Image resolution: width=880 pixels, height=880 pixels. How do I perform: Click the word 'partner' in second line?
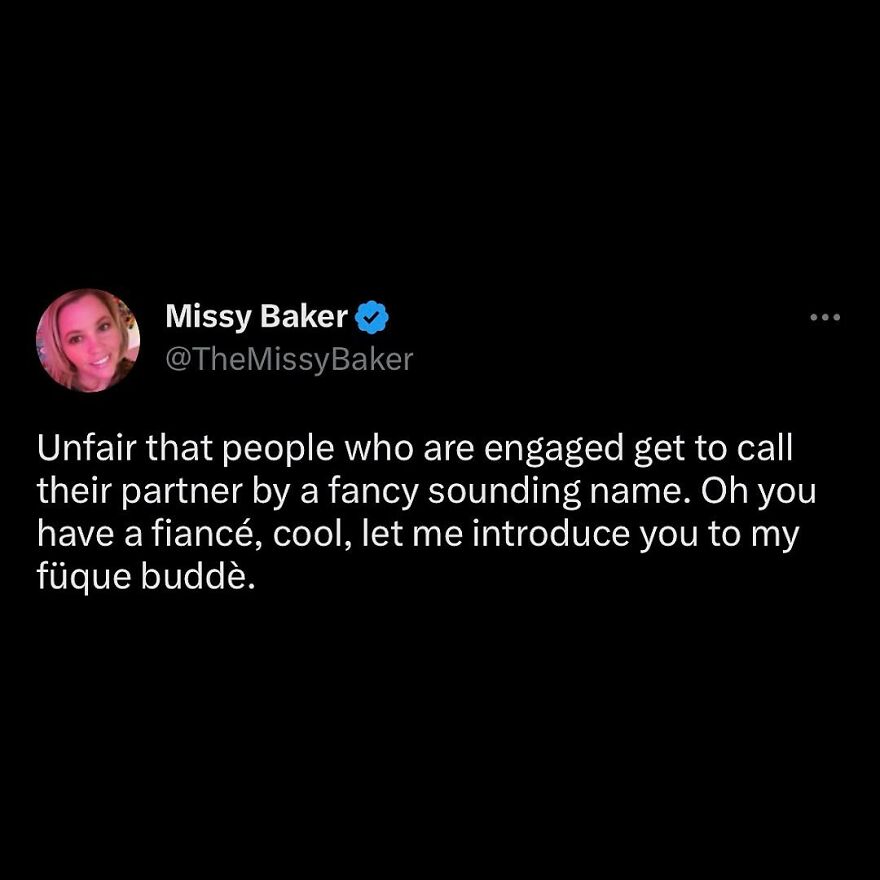tap(181, 492)
